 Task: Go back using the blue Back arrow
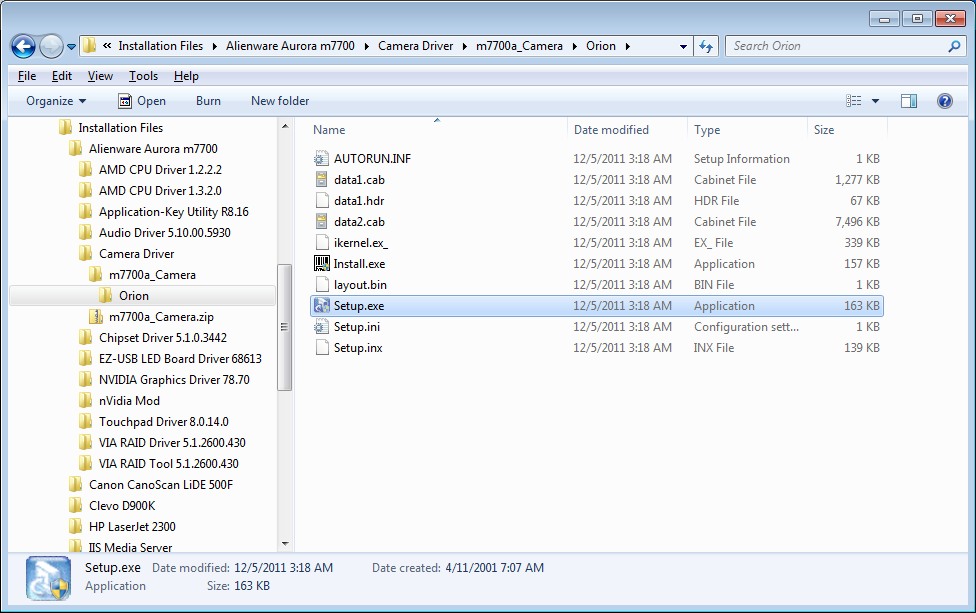pos(24,46)
